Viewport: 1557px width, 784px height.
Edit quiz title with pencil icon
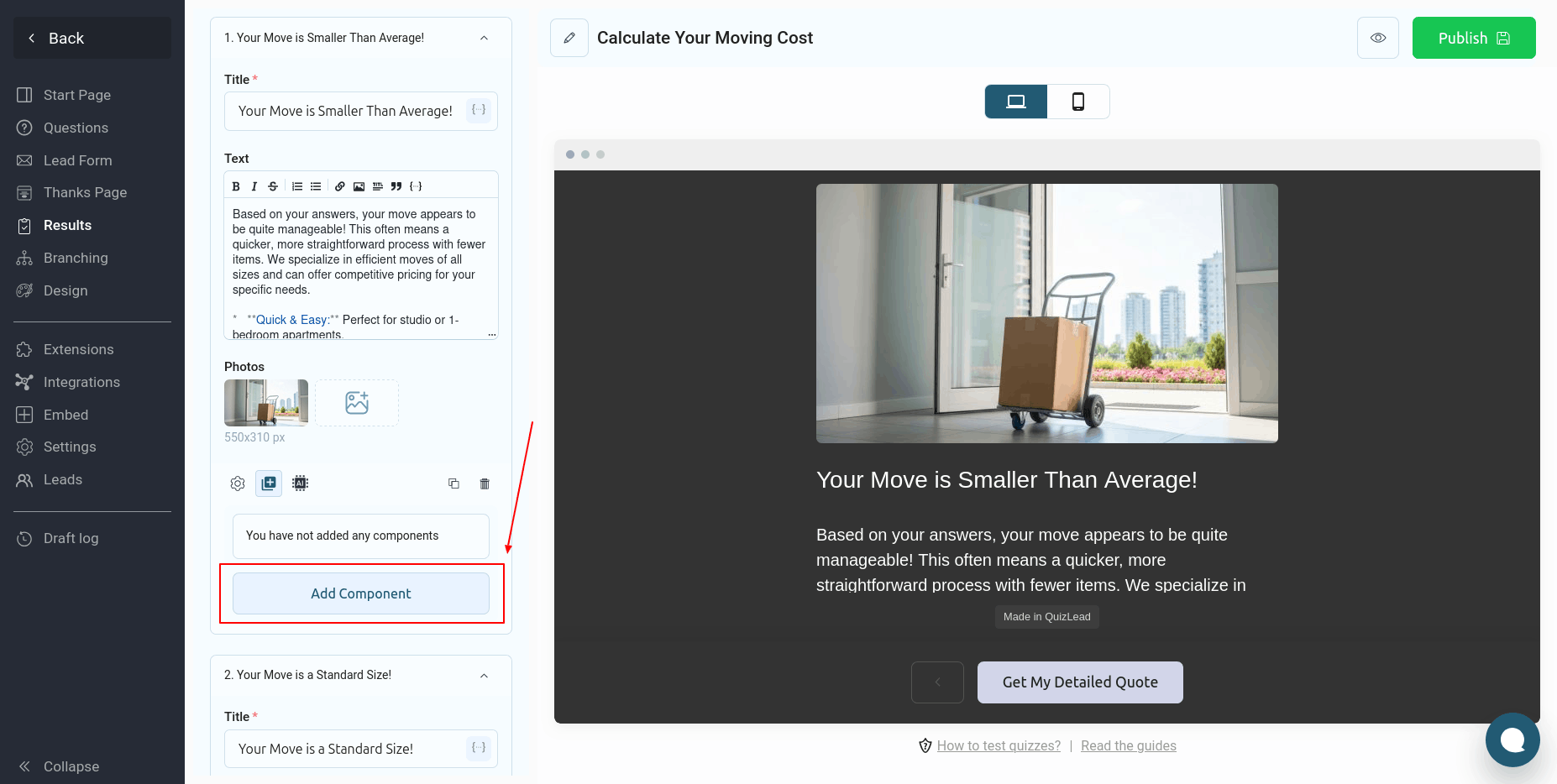click(569, 38)
